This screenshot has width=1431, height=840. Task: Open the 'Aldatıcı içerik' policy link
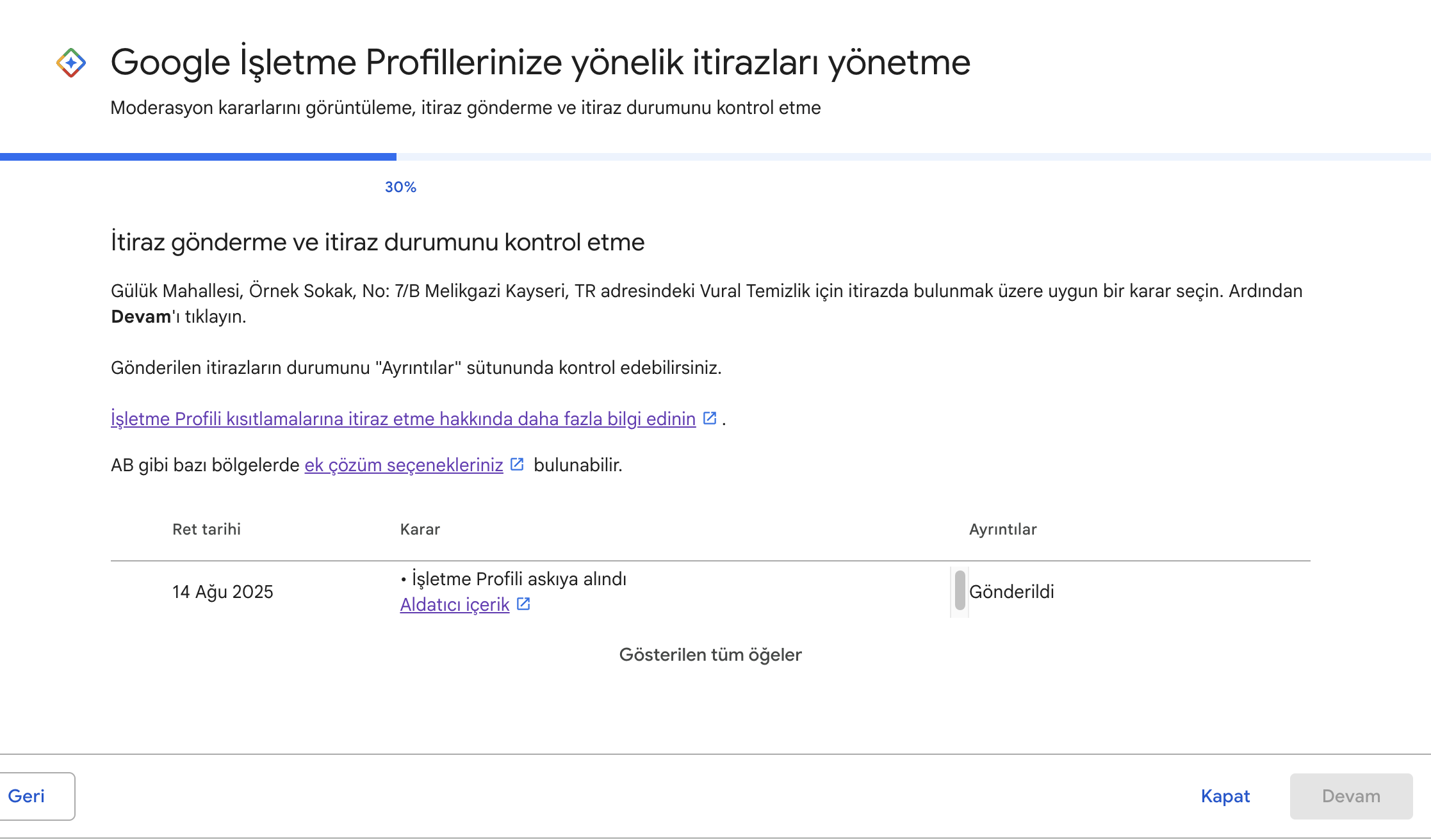(455, 604)
